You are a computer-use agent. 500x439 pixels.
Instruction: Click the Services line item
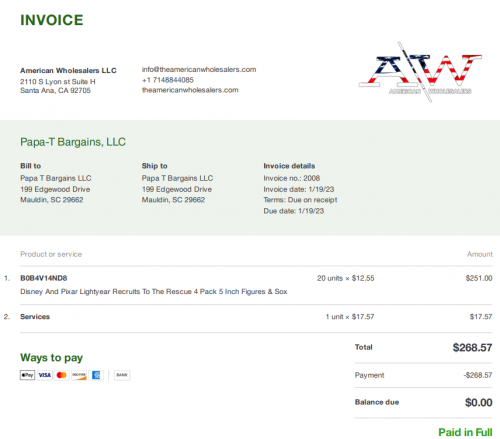click(35, 317)
